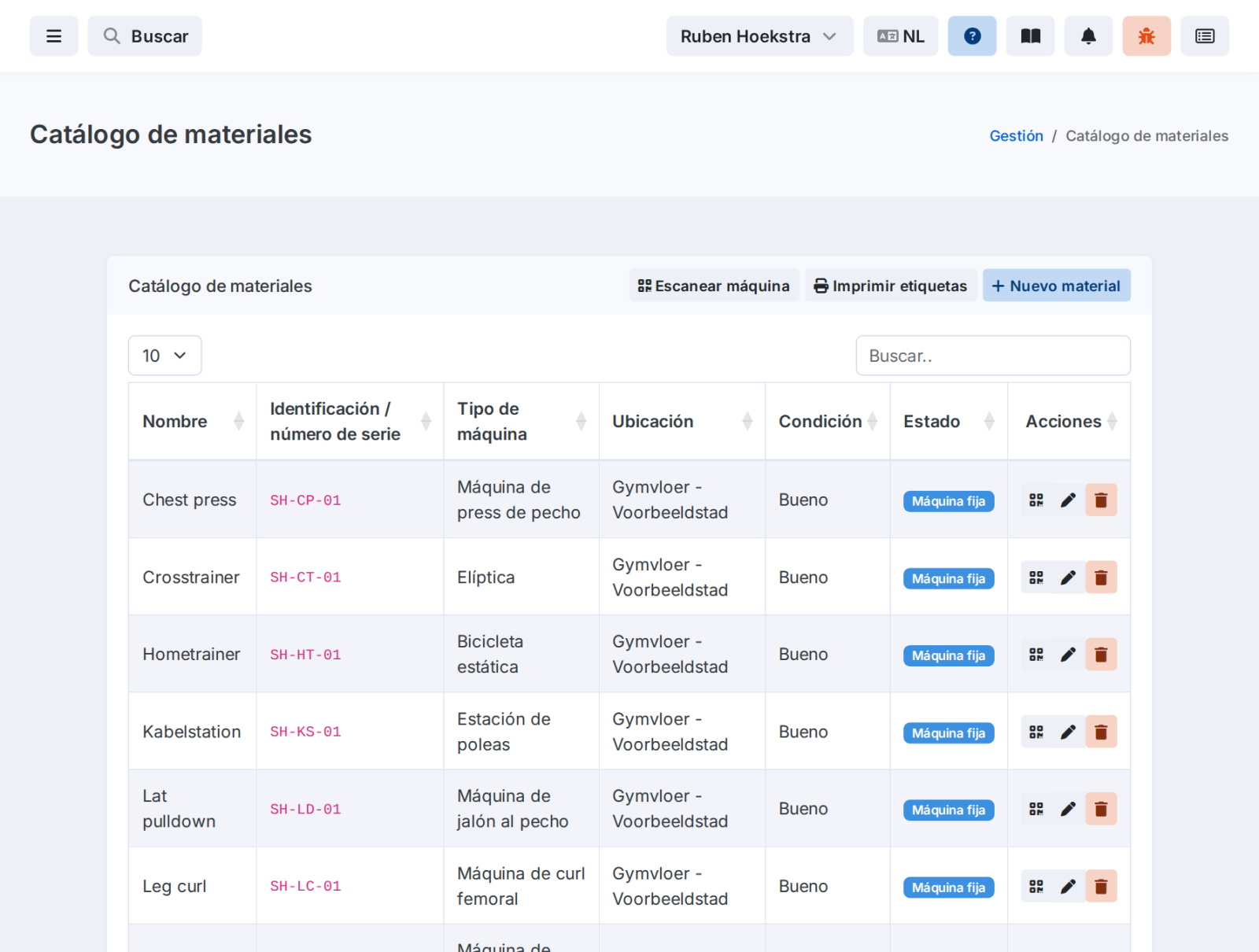Show QR code for Crosstrainer
This screenshot has height=952, width=1259.
click(x=1036, y=577)
